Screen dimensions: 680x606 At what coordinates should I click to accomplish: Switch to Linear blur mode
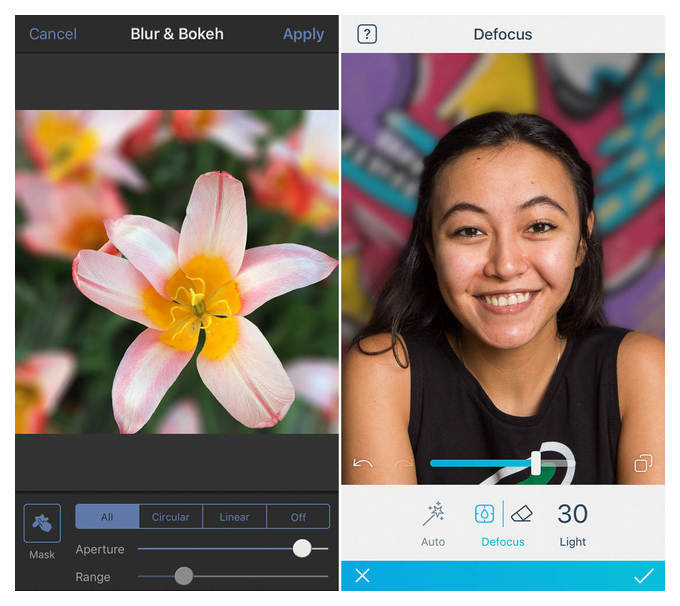tap(234, 517)
